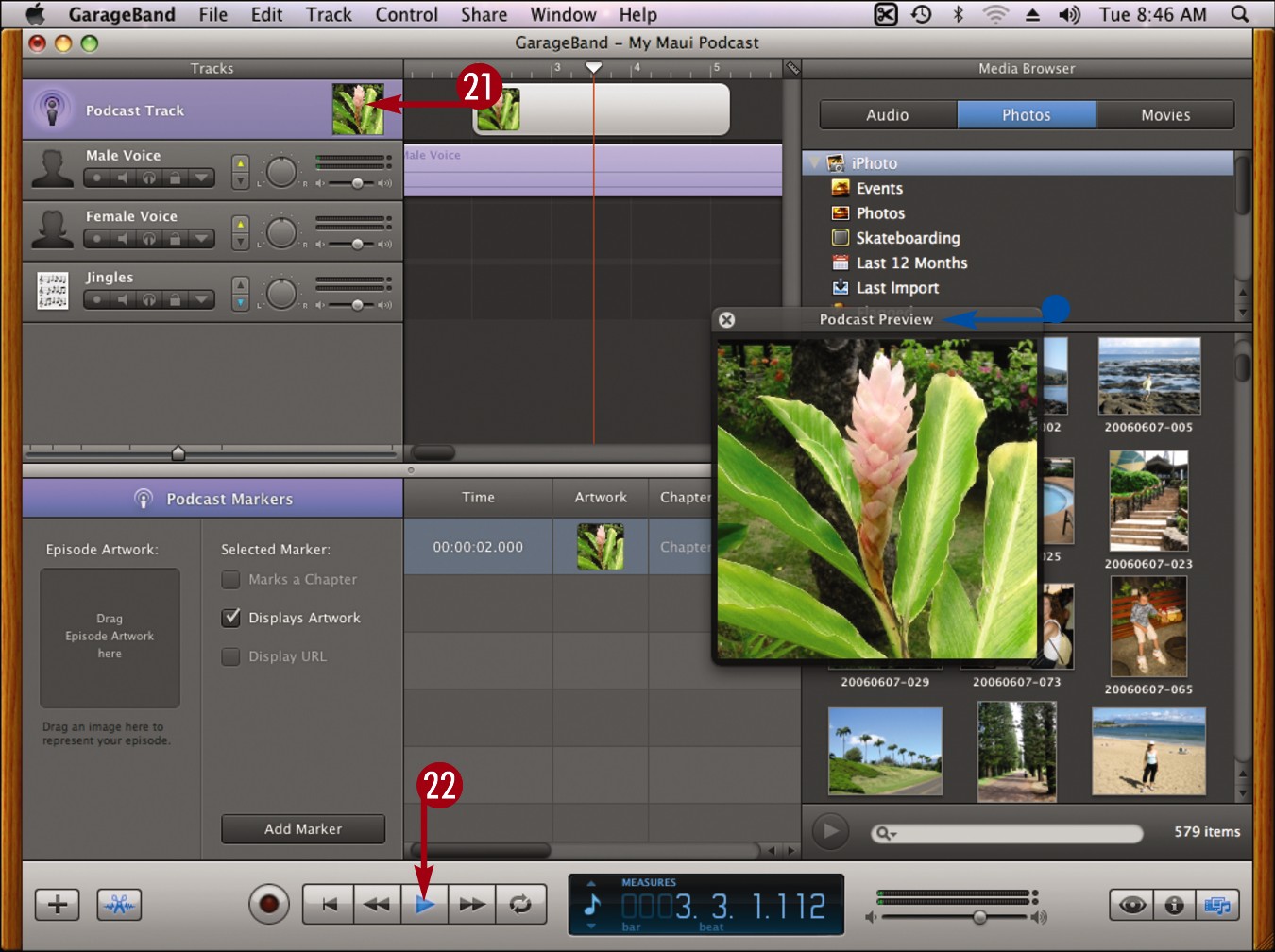Mute the Female Voice track
This screenshot has height=952, width=1275.
tap(122, 239)
